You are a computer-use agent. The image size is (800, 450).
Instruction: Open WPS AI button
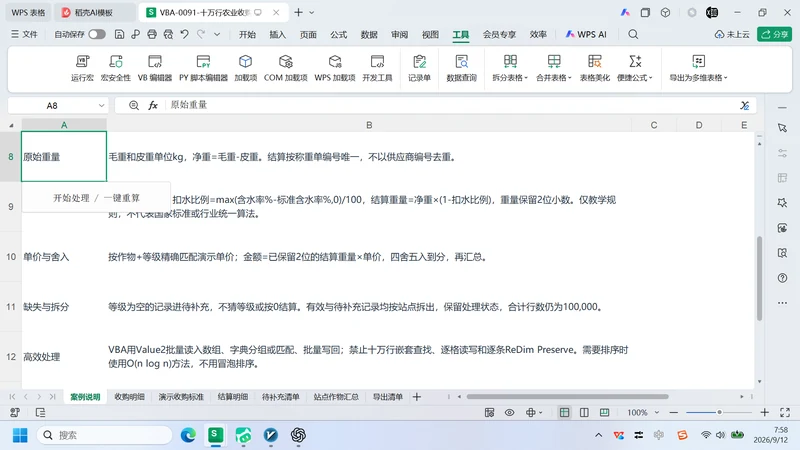(x=586, y=34)
